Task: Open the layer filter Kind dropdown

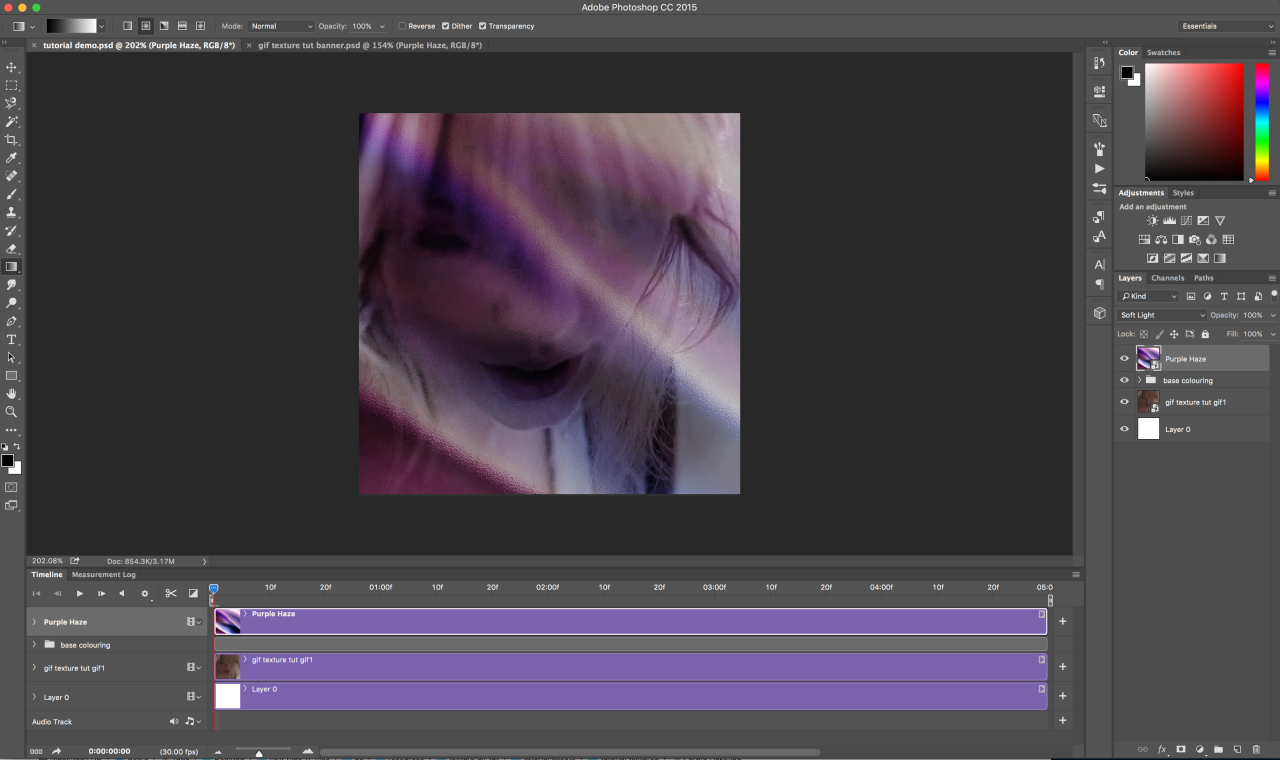Action: click(1150, 296)
